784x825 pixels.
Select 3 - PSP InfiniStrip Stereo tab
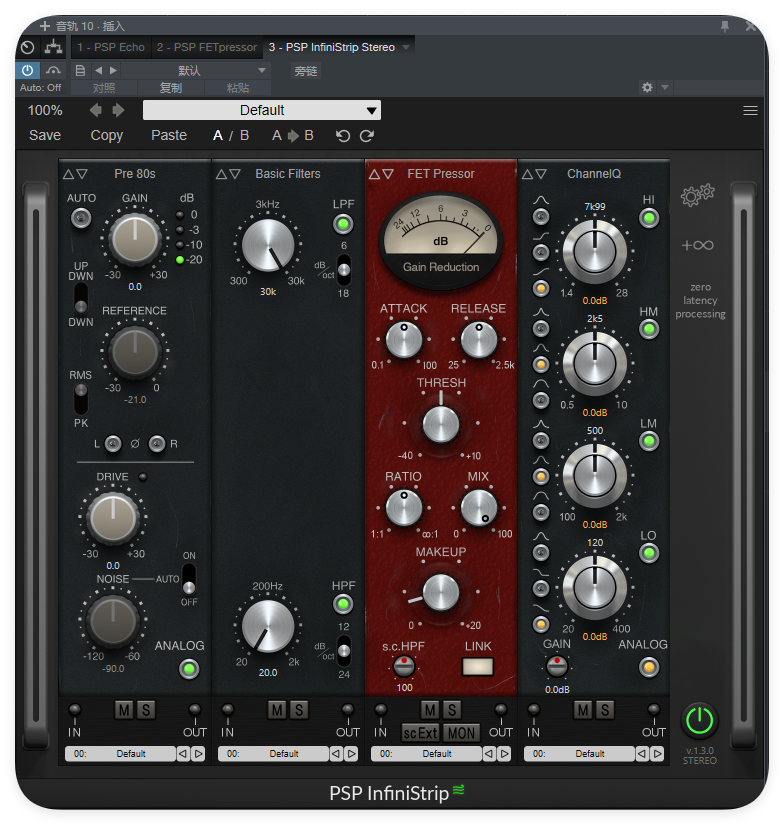pyautogui.click(x=331, y=47)
